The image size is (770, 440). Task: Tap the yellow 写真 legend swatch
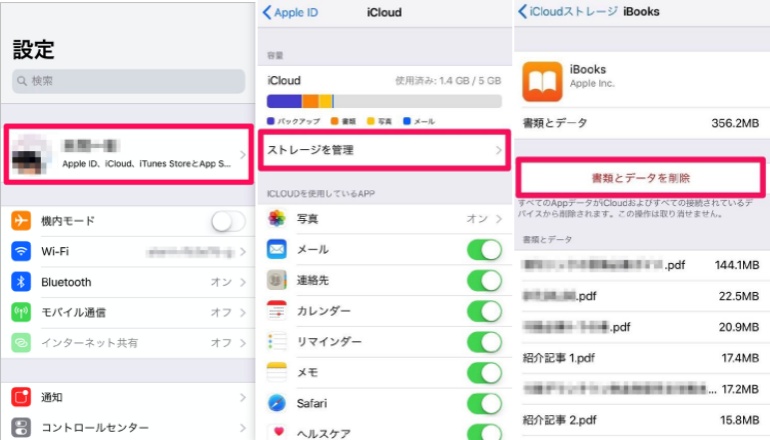coord(371,121)
